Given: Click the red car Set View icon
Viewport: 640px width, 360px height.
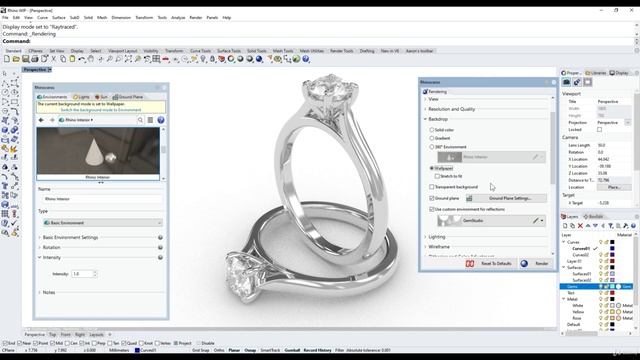Looking at the screenshot, I should click(166, 59).
